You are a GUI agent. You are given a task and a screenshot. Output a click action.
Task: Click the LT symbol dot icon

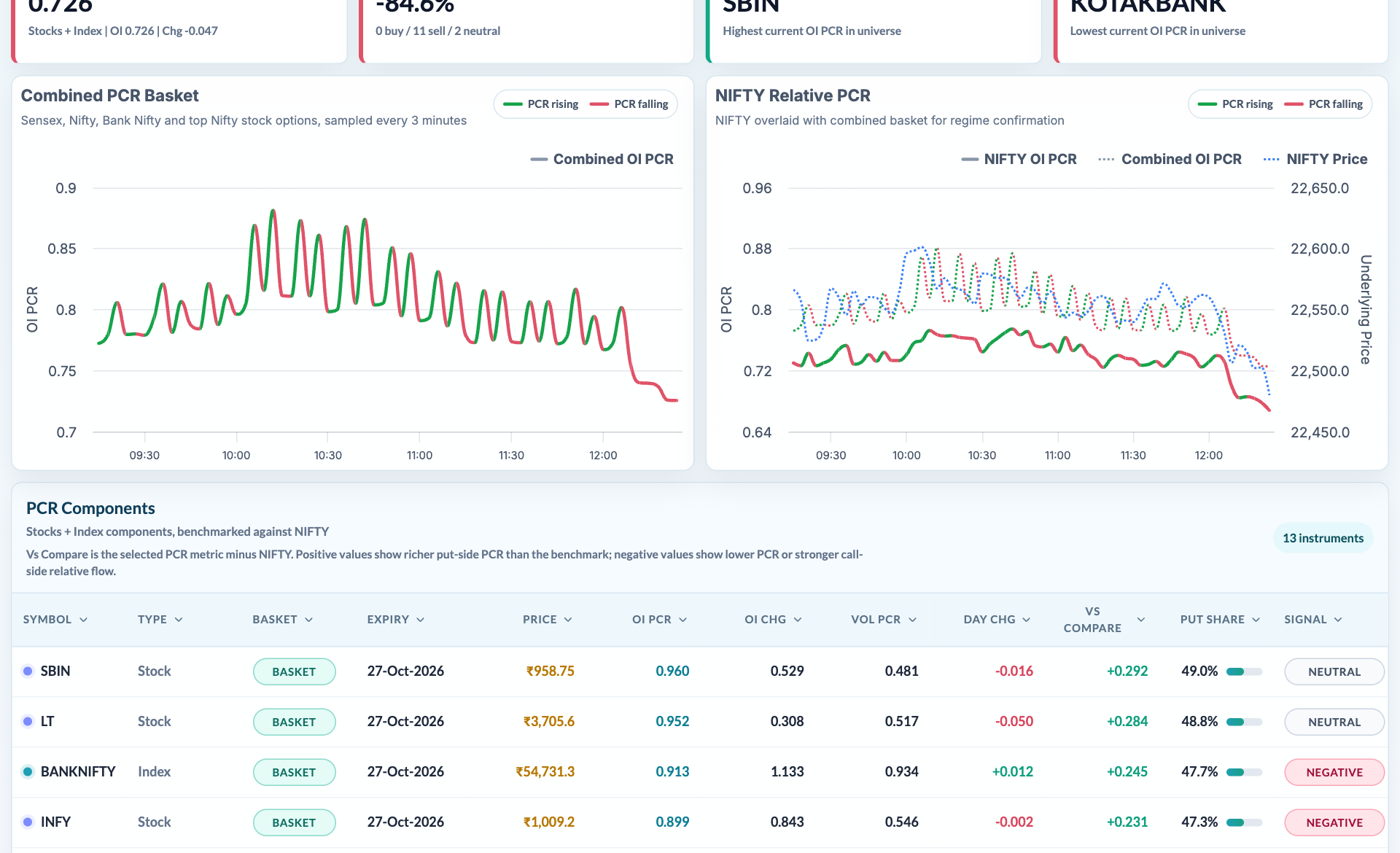click(x=28, y=721)
